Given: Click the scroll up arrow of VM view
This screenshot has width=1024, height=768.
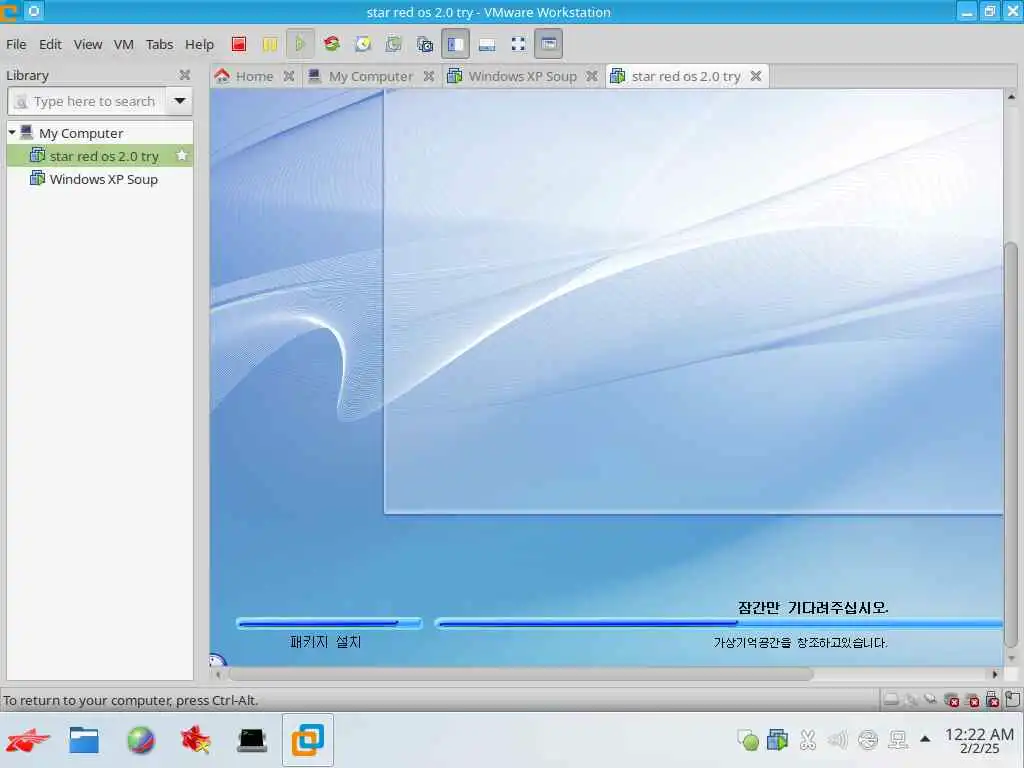Looking at the screenshot, I should coord(1011,96).
